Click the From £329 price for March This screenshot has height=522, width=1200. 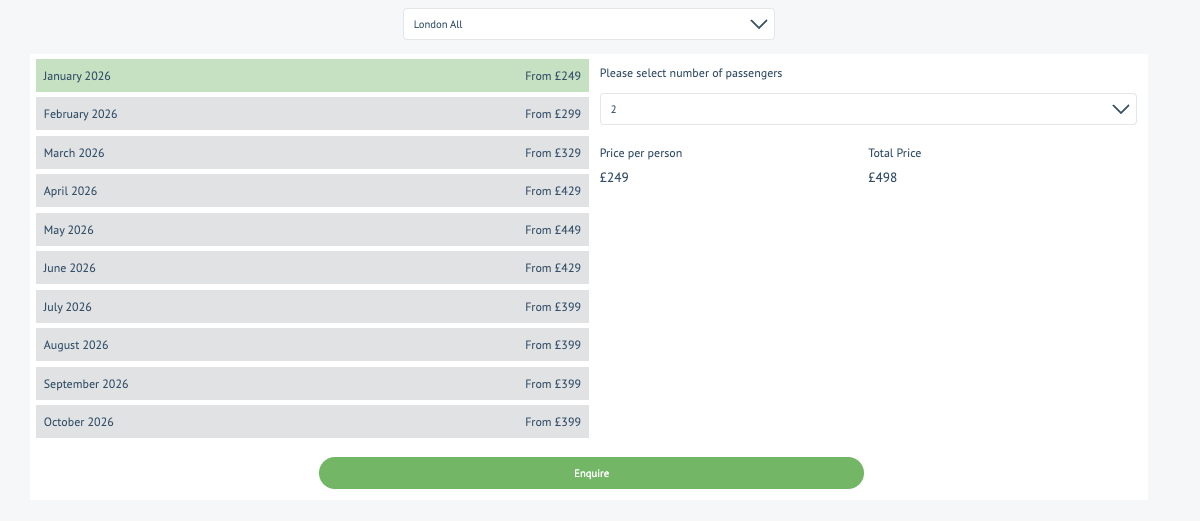click(552, 153)
